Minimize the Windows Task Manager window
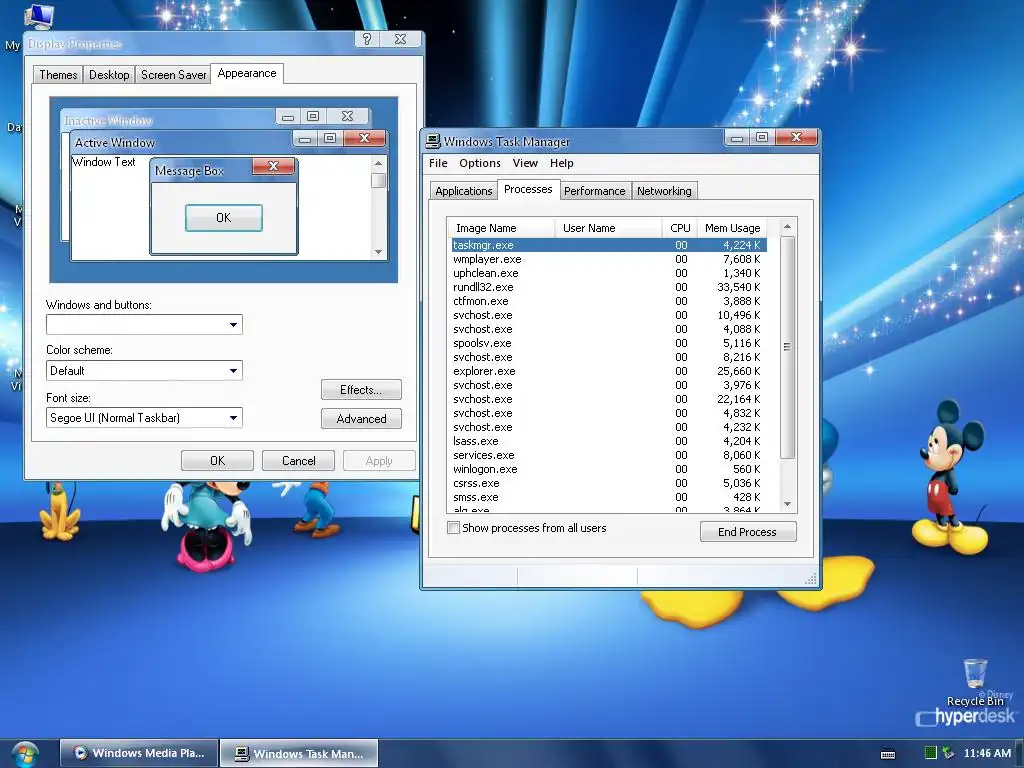This screenshot has height=768, width=1024. [737, 137]
